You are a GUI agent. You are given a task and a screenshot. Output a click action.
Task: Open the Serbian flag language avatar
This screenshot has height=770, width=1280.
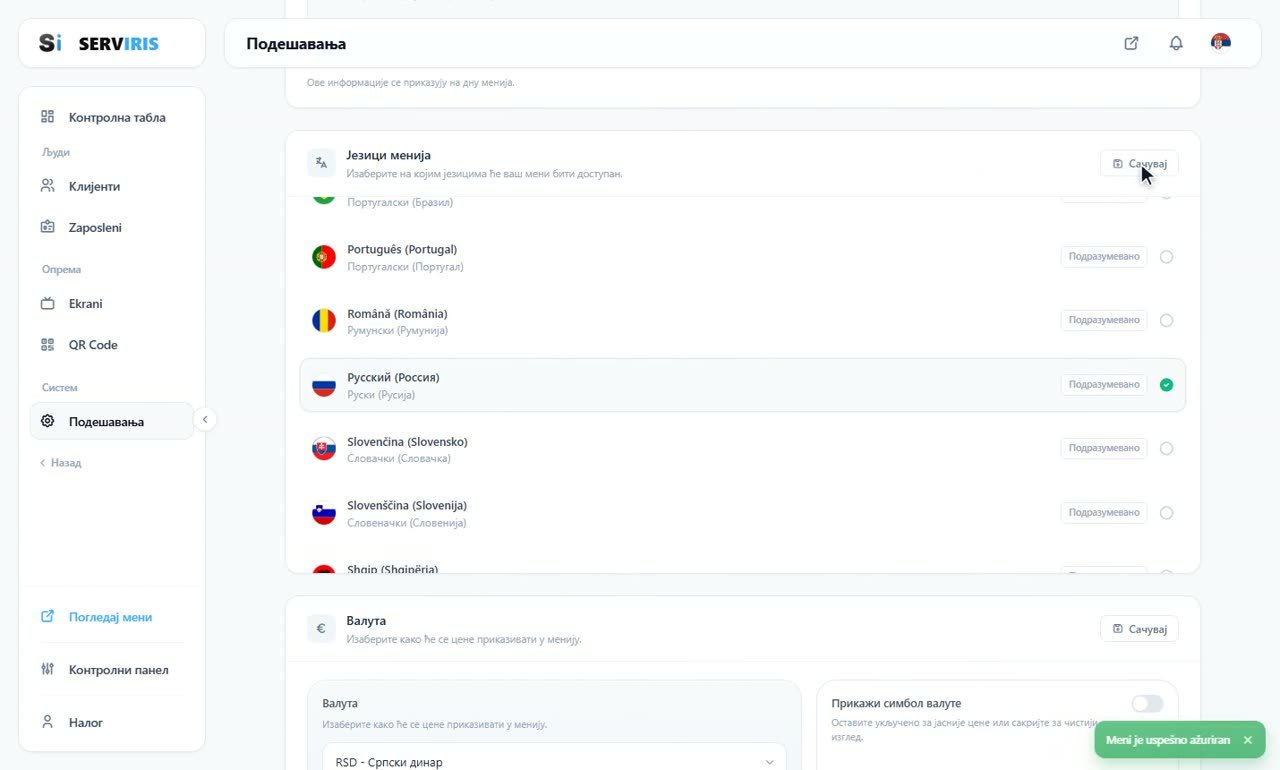click(1220, 42)
